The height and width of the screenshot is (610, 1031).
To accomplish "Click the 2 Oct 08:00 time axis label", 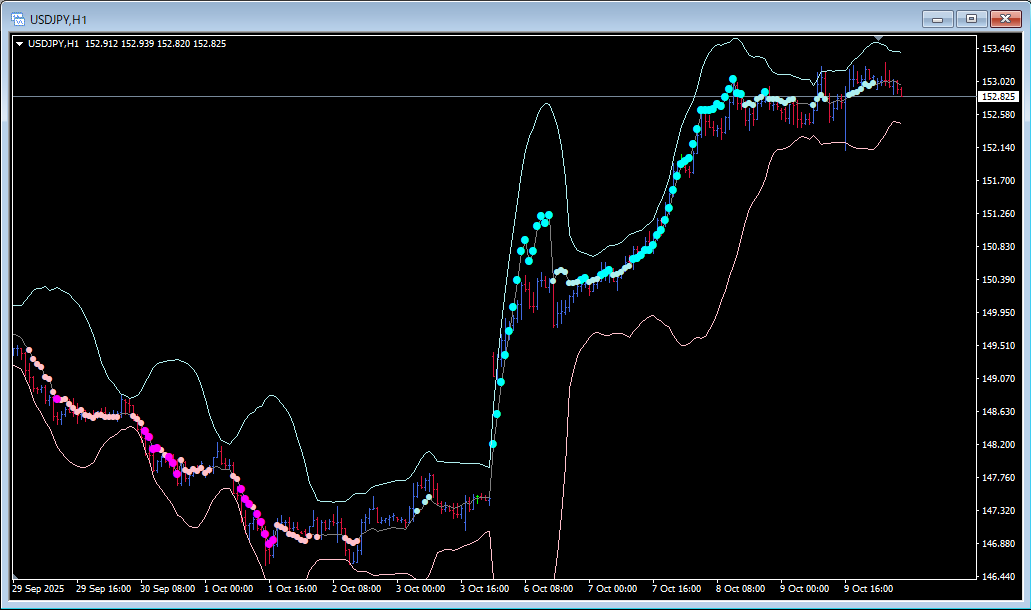I will [356, 589].
